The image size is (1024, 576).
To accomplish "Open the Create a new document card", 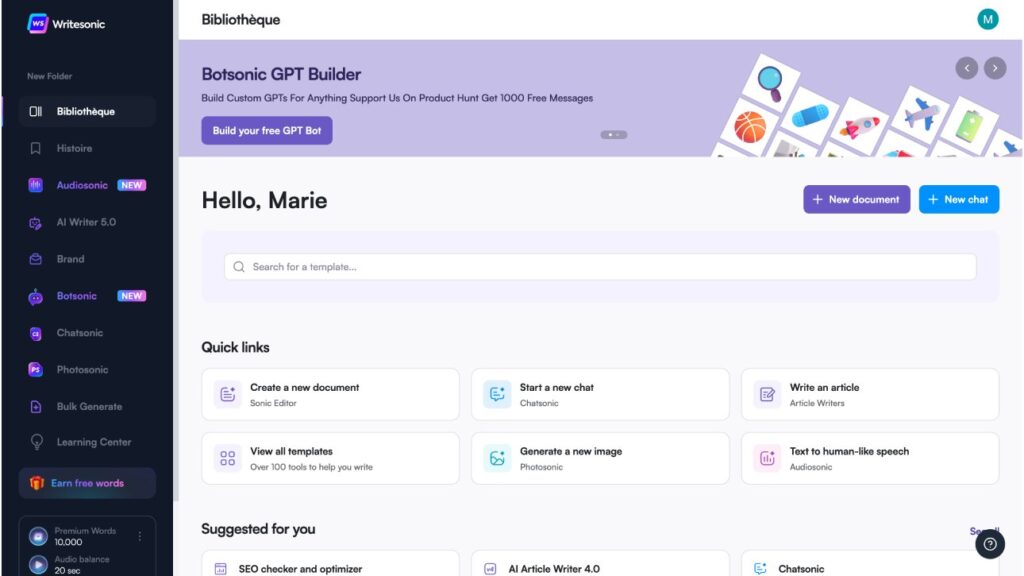I will (330, 394).
